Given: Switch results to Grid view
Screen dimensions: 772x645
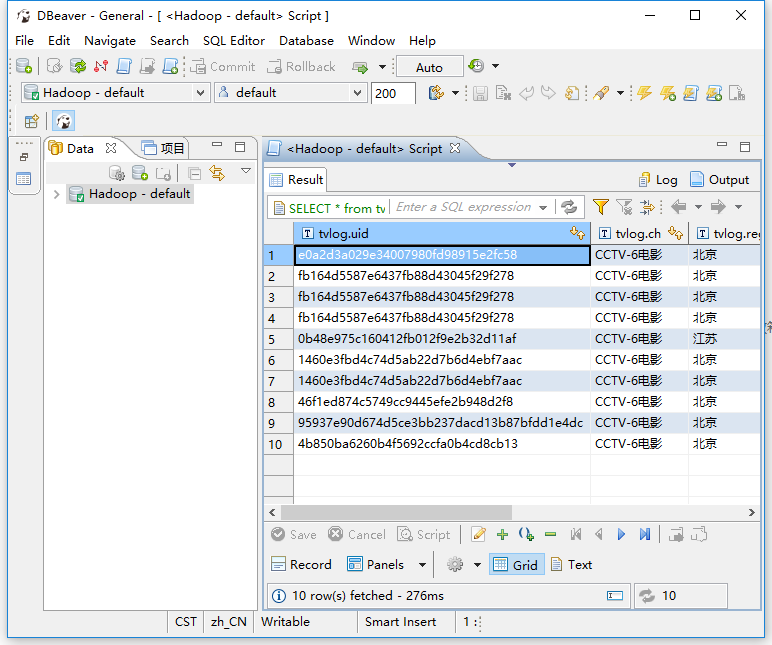Looking at the screenshot, I should [x=515, y=565].
